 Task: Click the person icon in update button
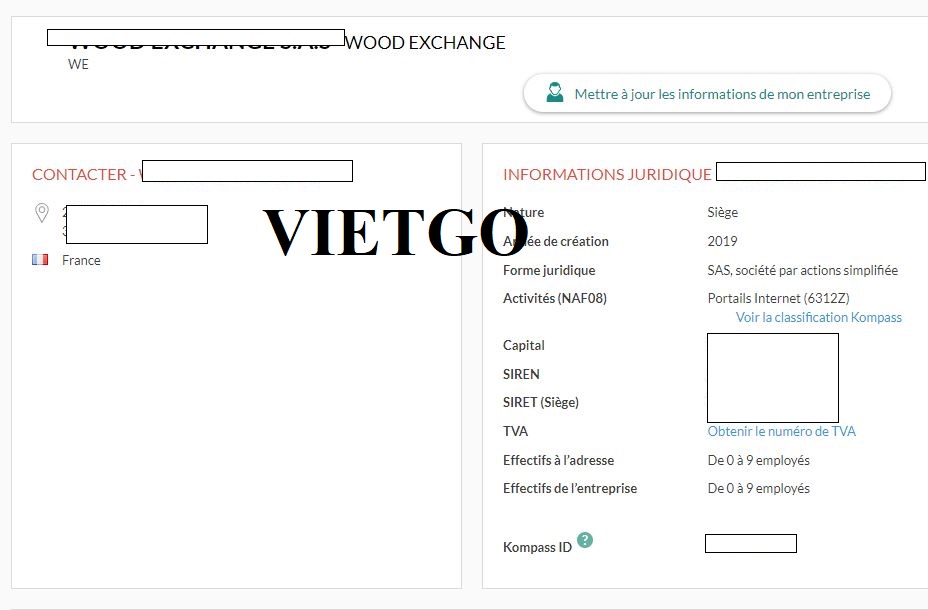click(554, 93)
